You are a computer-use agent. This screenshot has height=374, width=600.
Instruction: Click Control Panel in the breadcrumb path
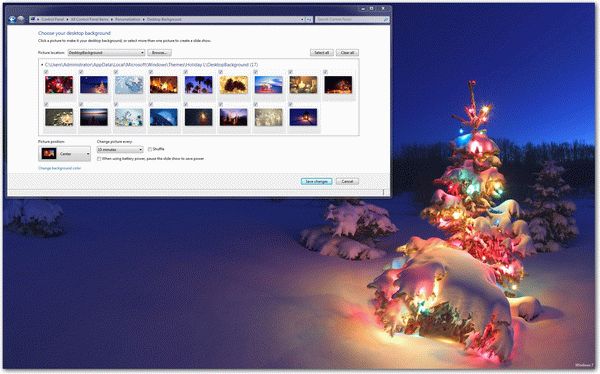coord(53,19)
